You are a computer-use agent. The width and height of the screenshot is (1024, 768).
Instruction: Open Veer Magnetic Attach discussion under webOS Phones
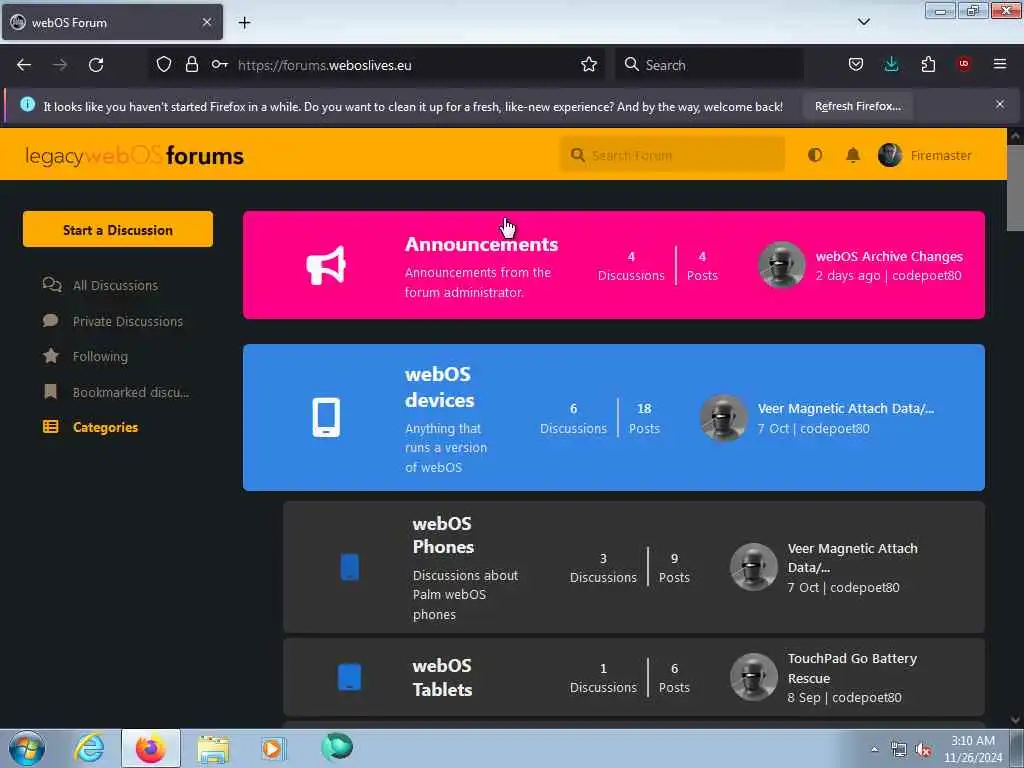point(852,558)
